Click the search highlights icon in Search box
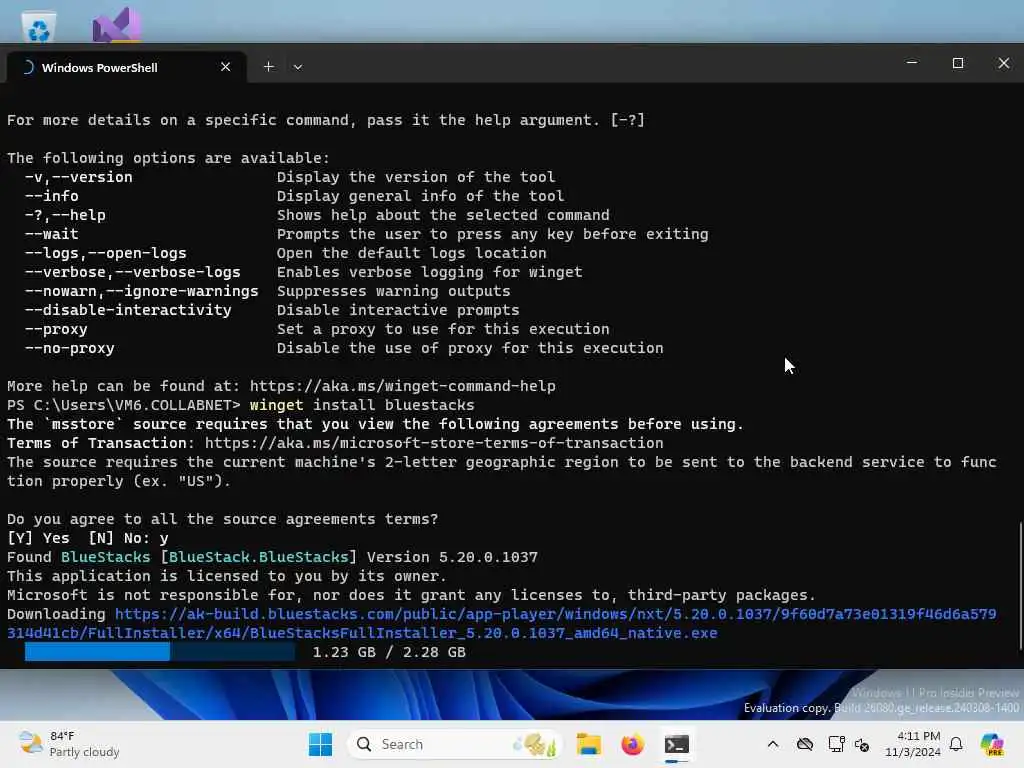1024x768 pixels. tap(534, 744)
